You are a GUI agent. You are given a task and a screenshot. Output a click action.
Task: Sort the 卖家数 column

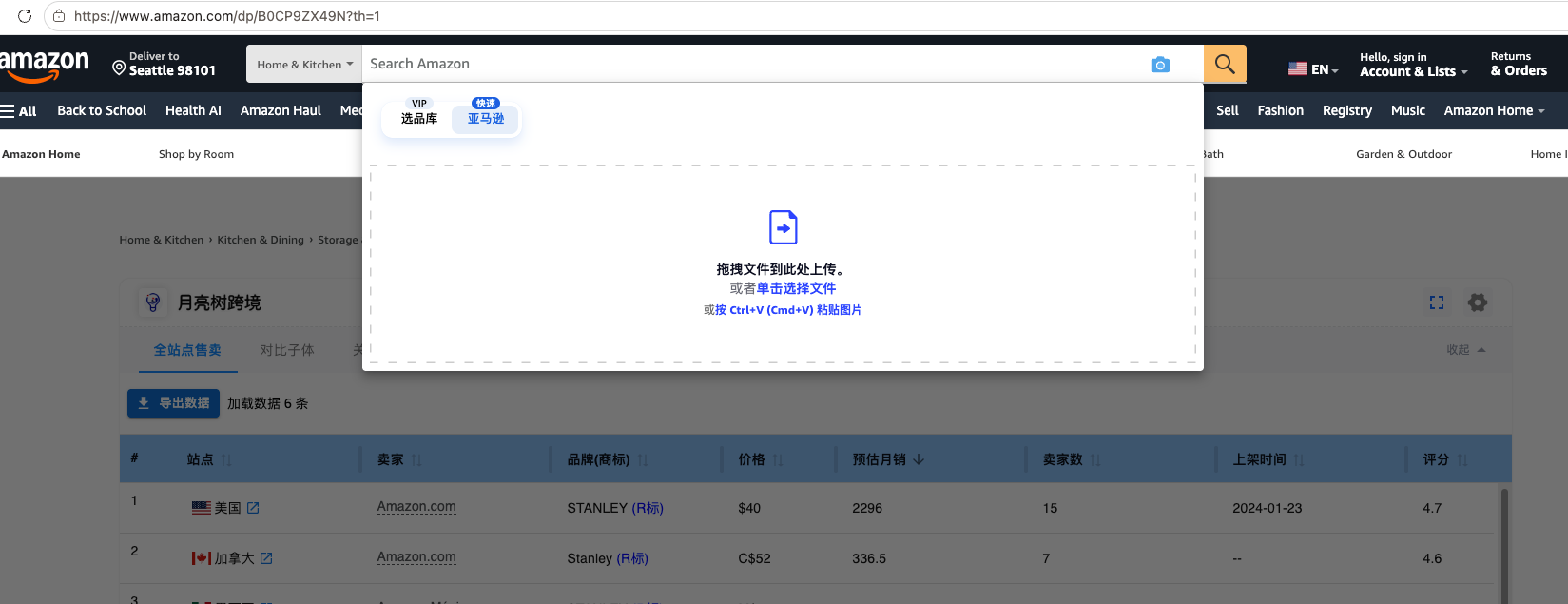click(1095, 460)
